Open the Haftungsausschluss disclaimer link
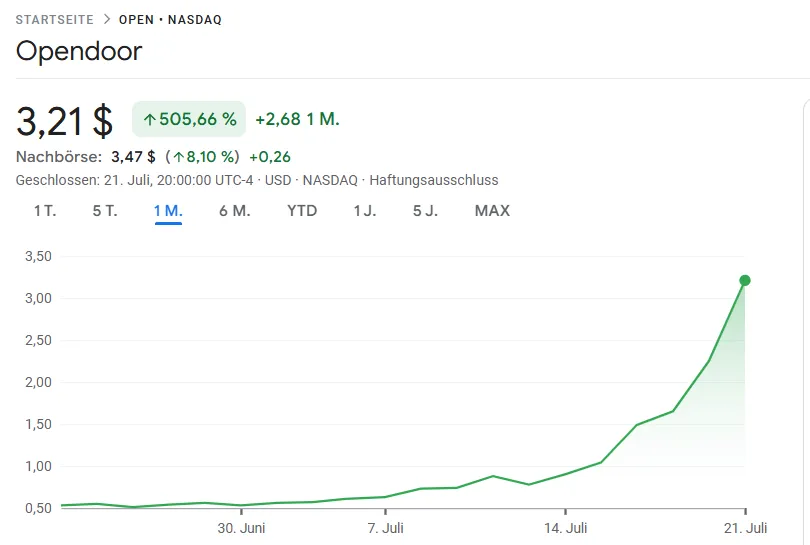The height and width of the screenshot is (545, 810). point(434,180)
